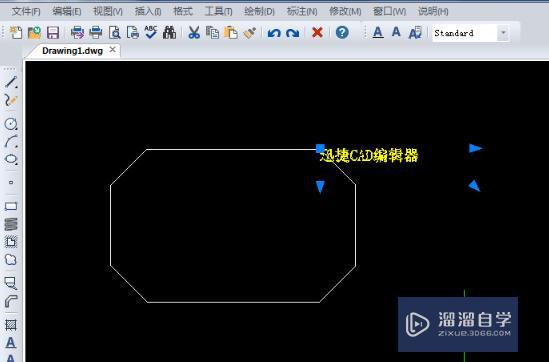Select the Line tool

pyautogui.click(x=11, y=82)
